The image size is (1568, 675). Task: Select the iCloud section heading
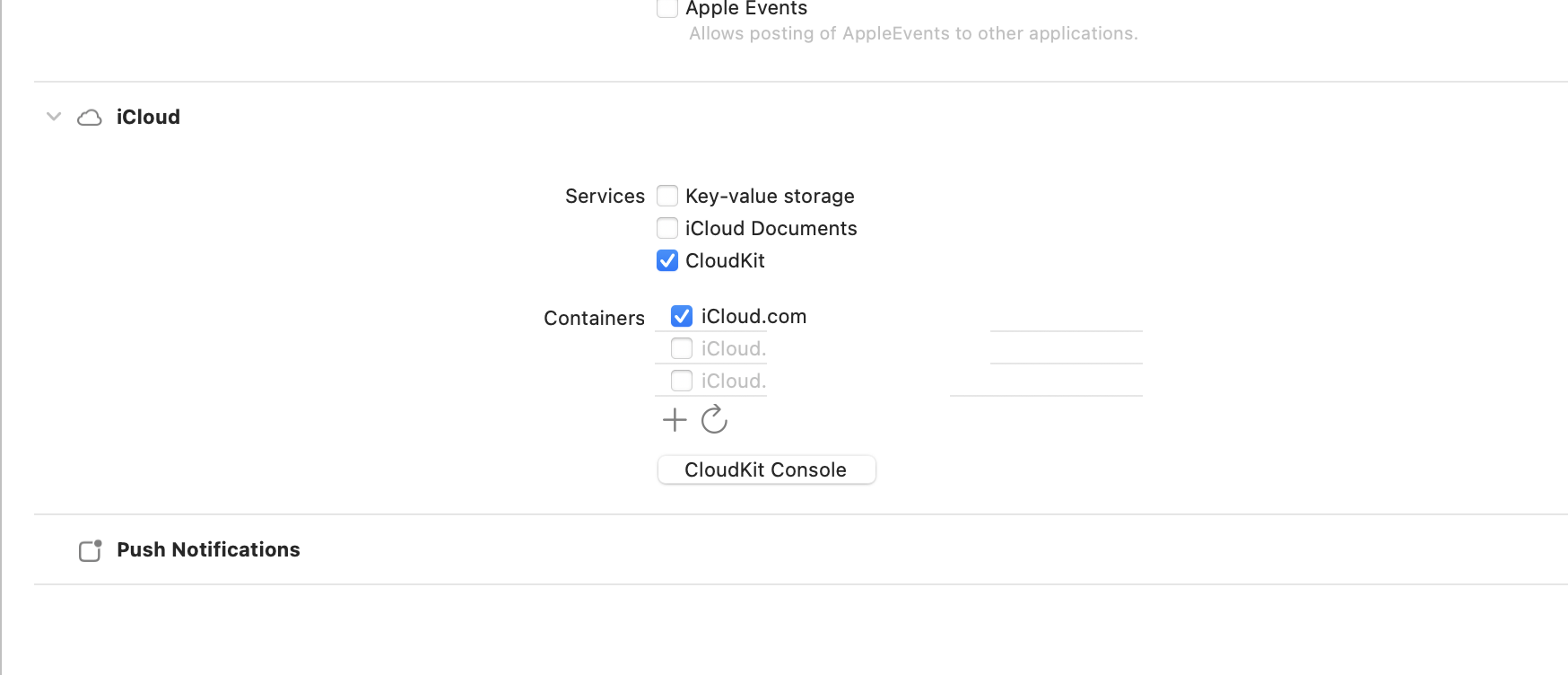pos(148,117)
